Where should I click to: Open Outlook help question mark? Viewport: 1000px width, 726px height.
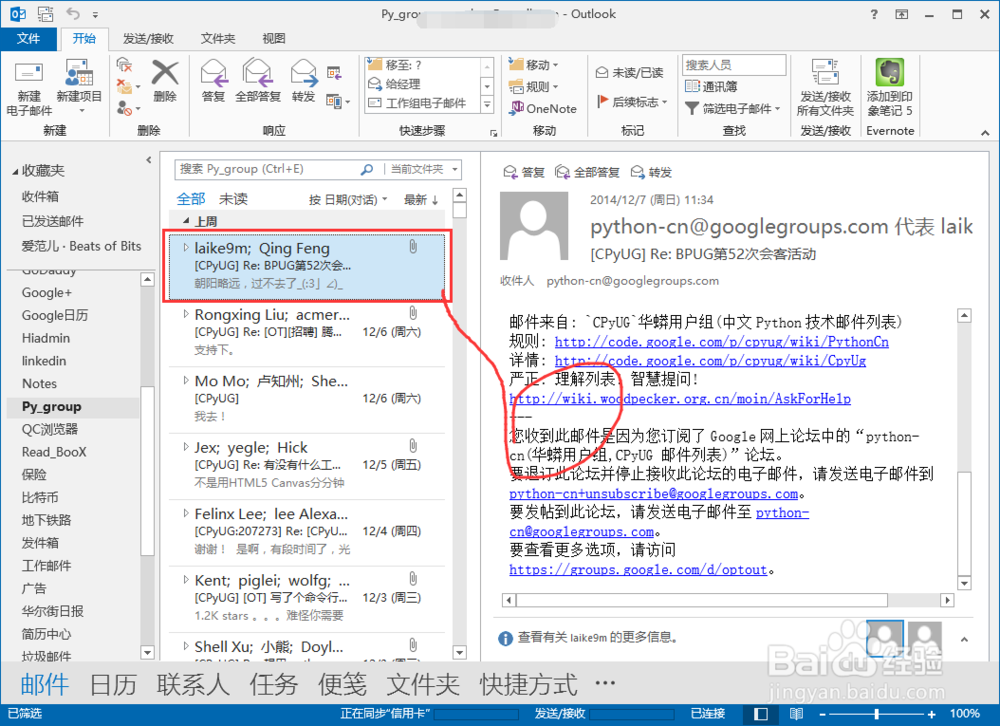tap(874, 14)
